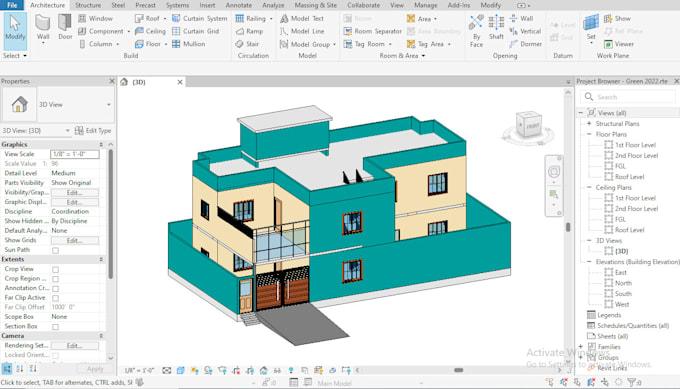This screenshot has height=389, width=680.
Task: Collapse the Extents properties section
Action: coord(101,259)
